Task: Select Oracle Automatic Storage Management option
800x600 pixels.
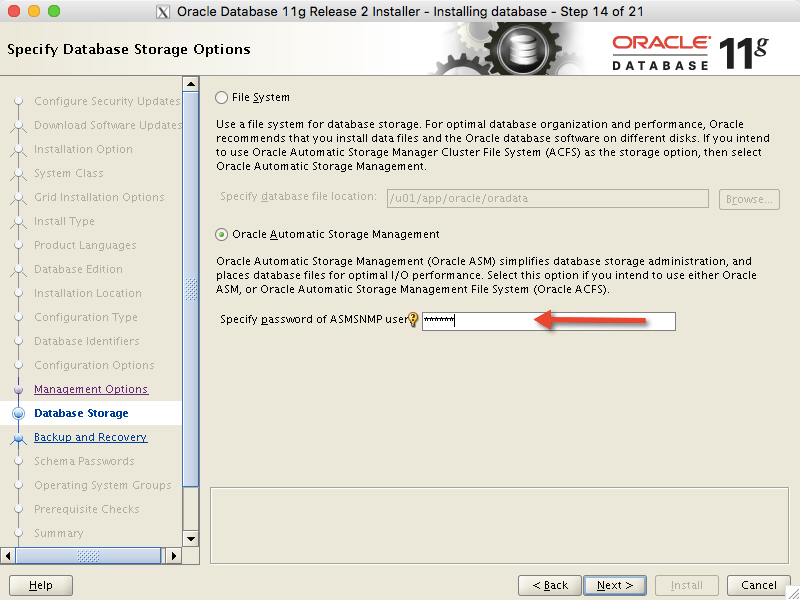Action: 222,234
